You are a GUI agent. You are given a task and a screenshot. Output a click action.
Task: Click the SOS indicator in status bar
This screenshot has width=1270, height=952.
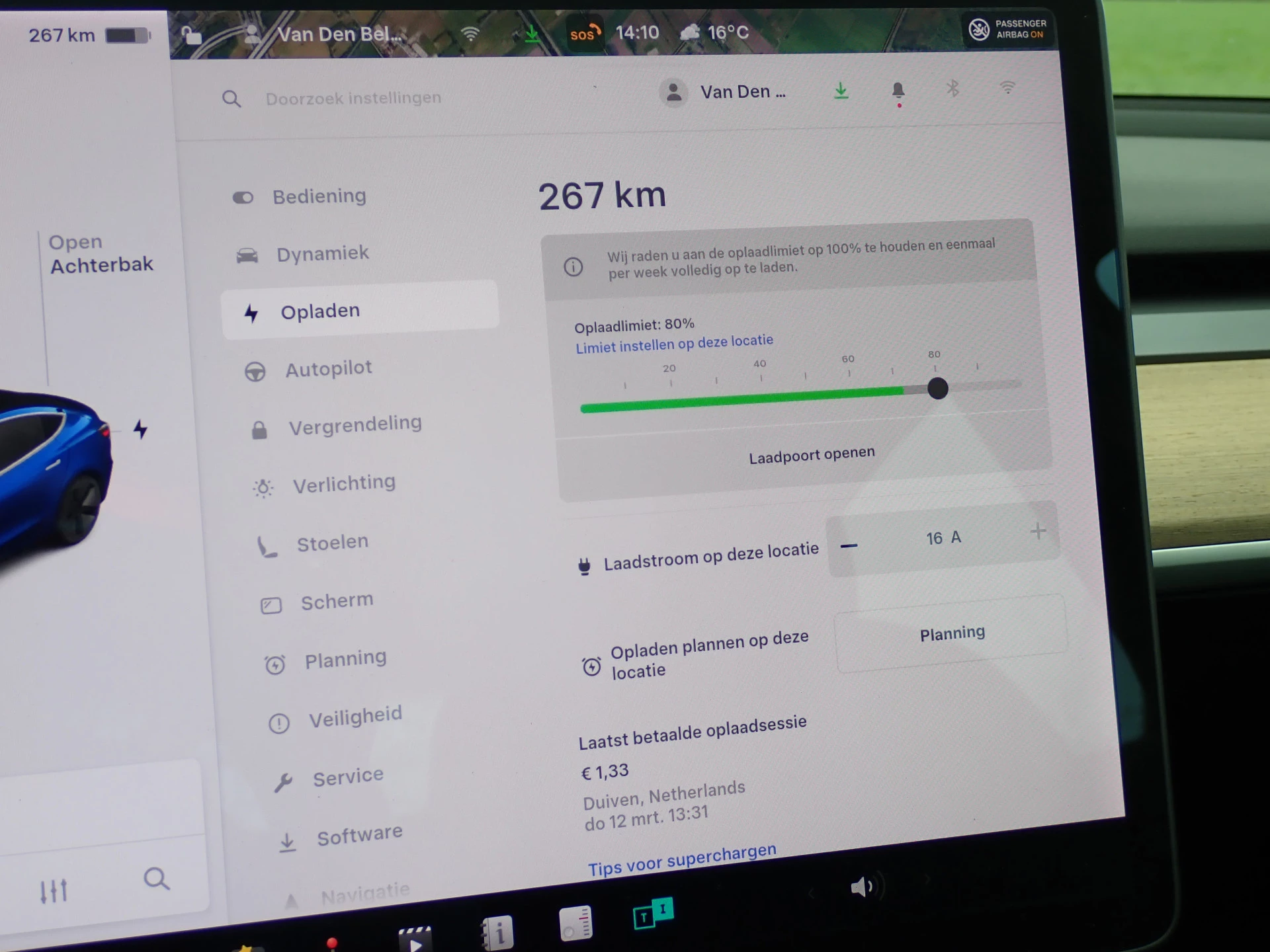pyautogui.click(x=584, y=33)
